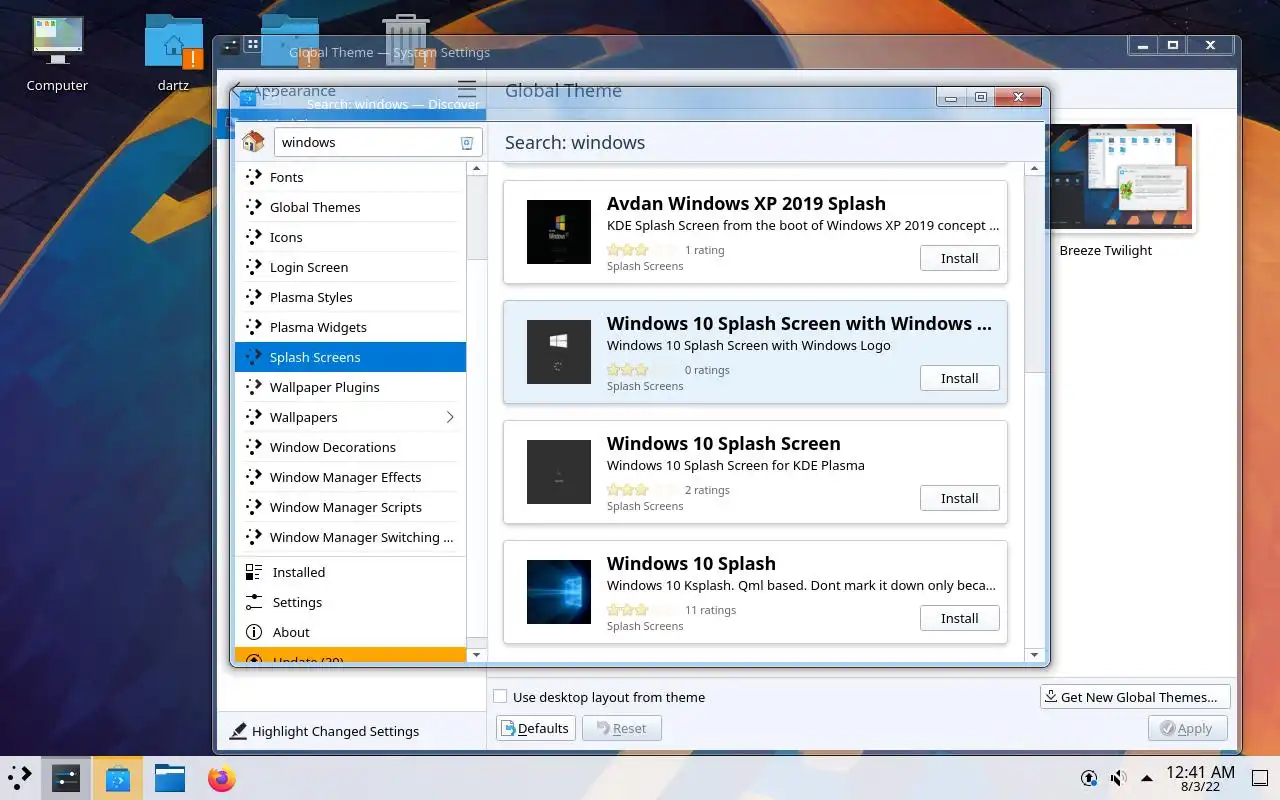
Task: Select the Icons category
Action: point(350,237)
